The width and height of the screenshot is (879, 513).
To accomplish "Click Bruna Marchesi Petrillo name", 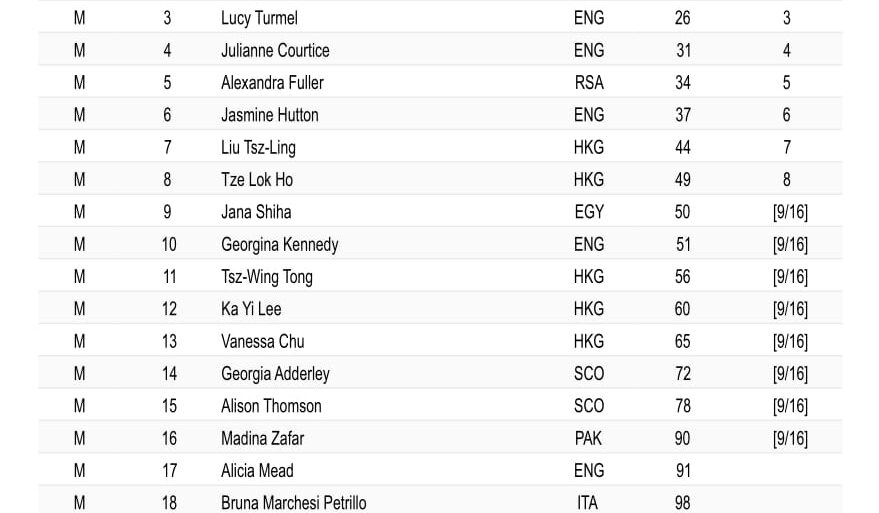I will [293, 503].
